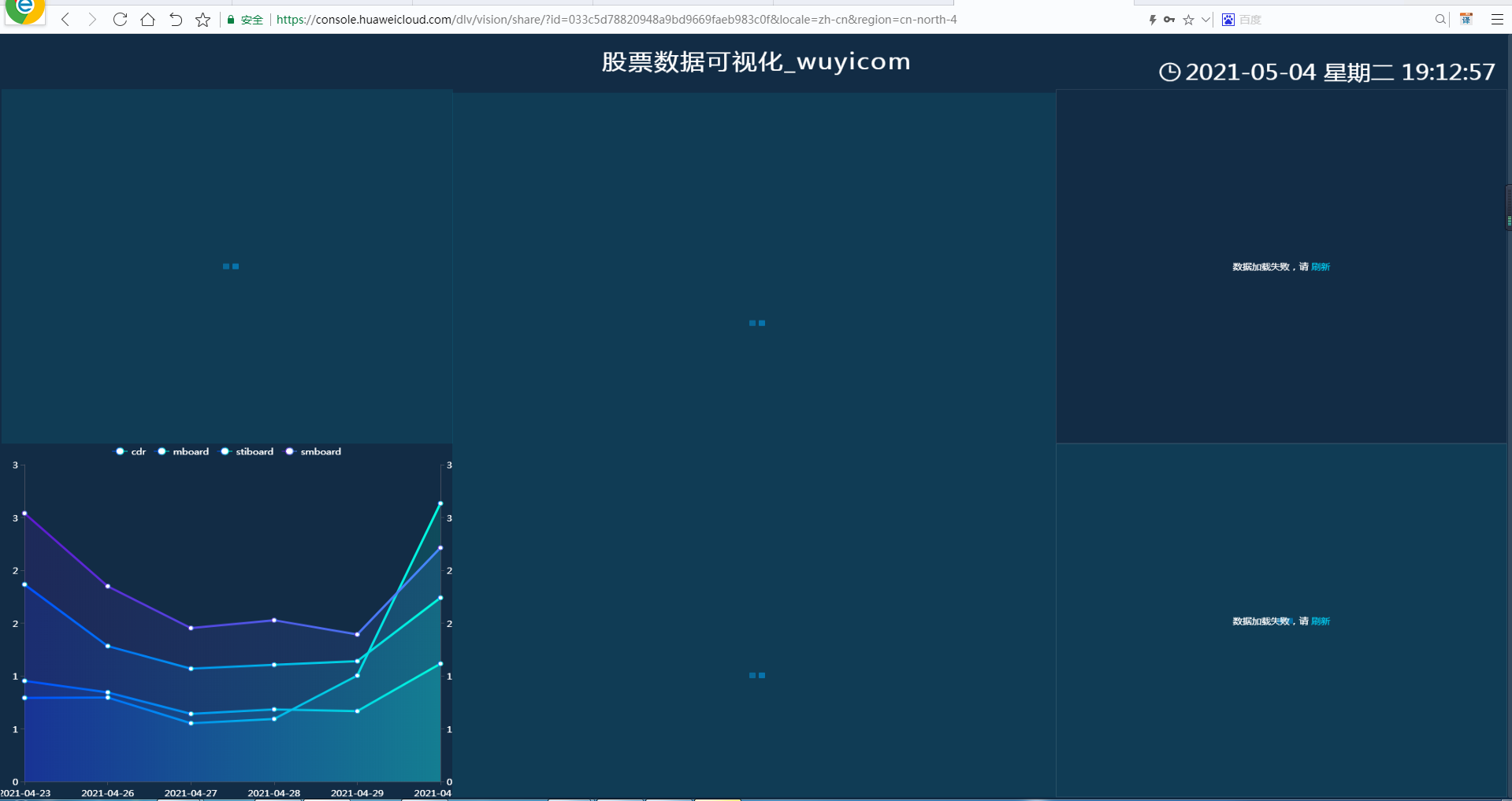Screen dimensions: 1512x801
Task: Click 刷新 link in the lower-right panel
Action: (x=1321, y=621)
